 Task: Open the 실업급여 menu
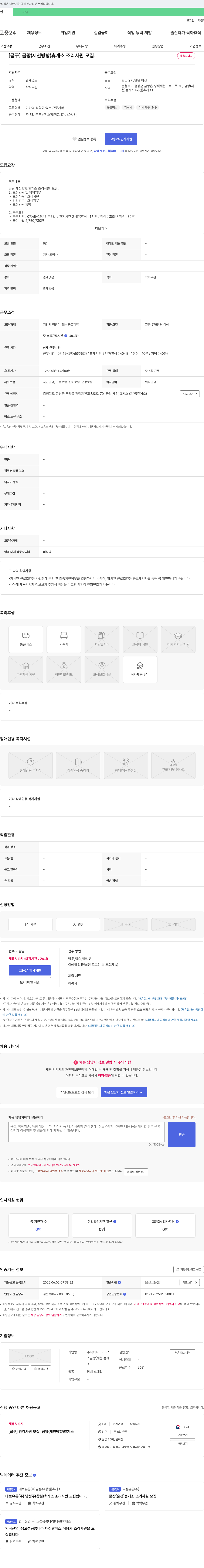pyautogui.click(x=101, y=33)
